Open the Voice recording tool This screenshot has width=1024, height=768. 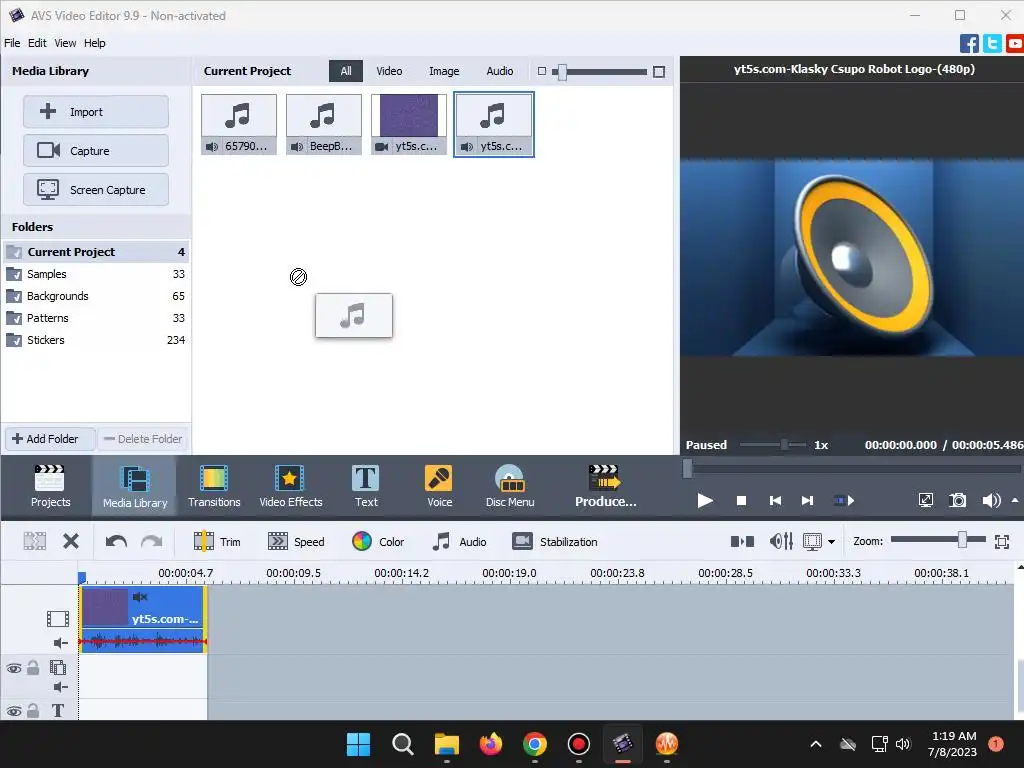pyautogui.click(x=439, y=486)
